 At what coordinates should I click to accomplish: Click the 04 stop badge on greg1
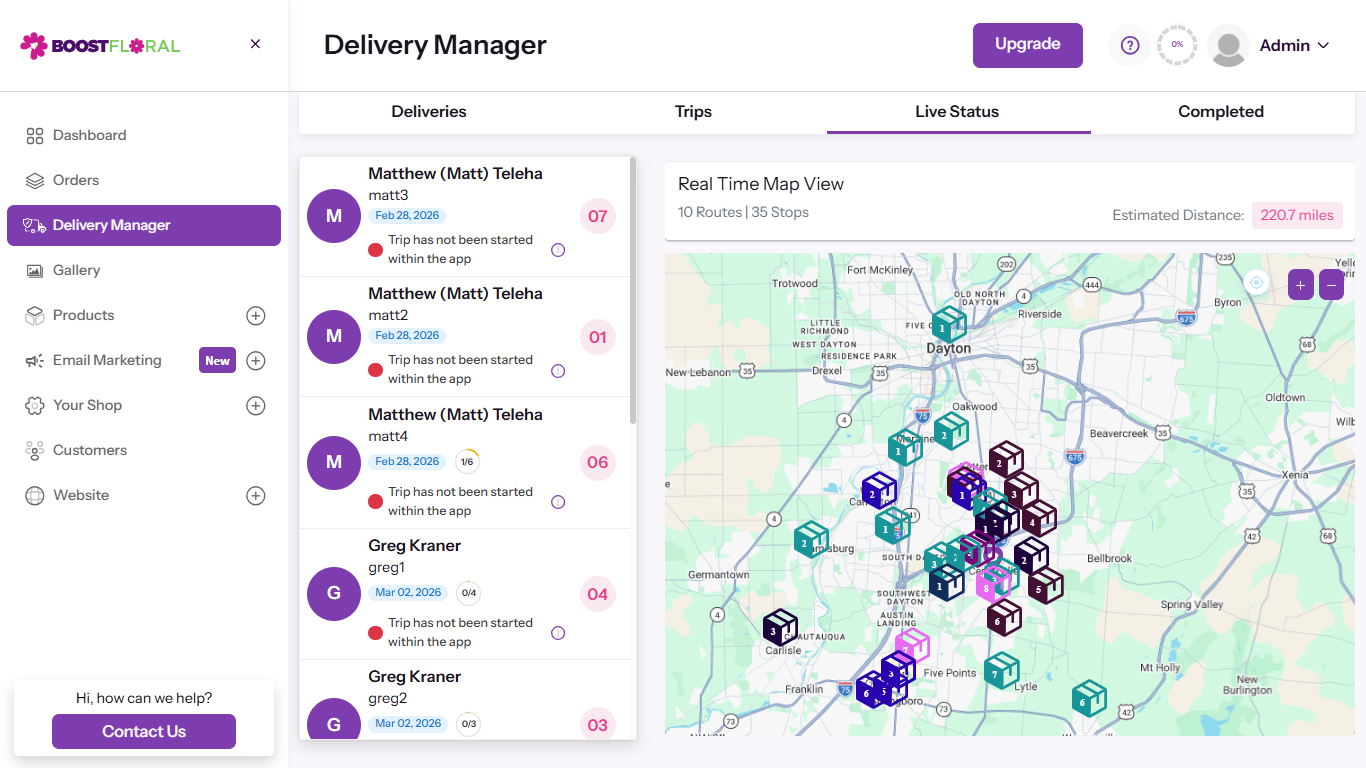click(x=598, y=594)
